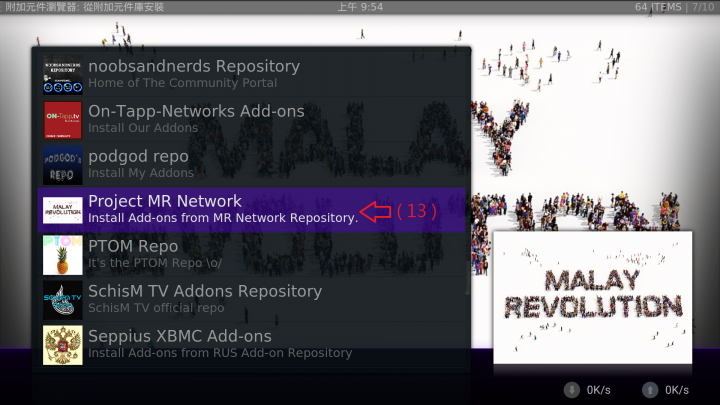Click the 上午 9:54 clock
Viewport: 720px width, 405px height.
tap(360, 7)
